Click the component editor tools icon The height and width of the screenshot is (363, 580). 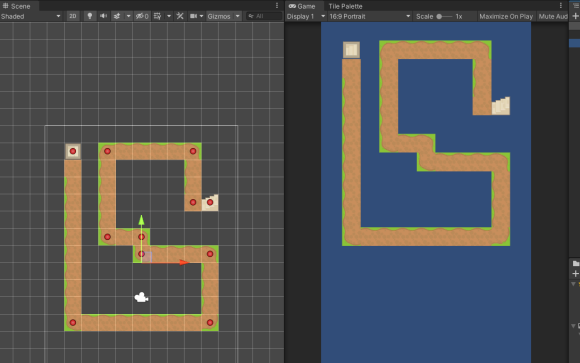180,16
